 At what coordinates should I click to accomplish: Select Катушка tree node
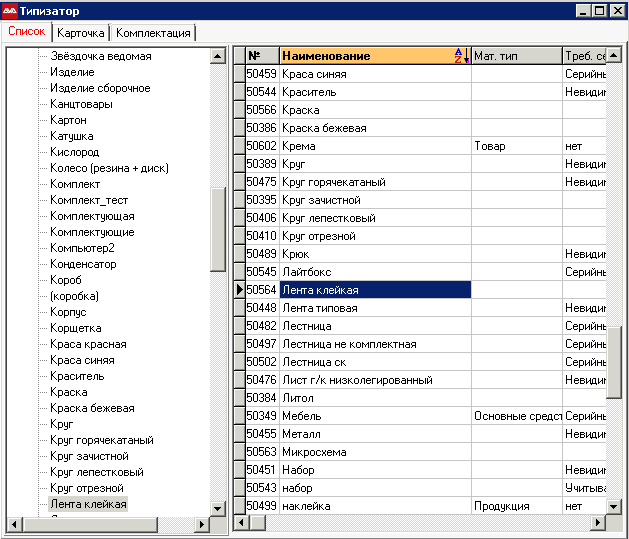pyautogui.click(x=72, y=136)
